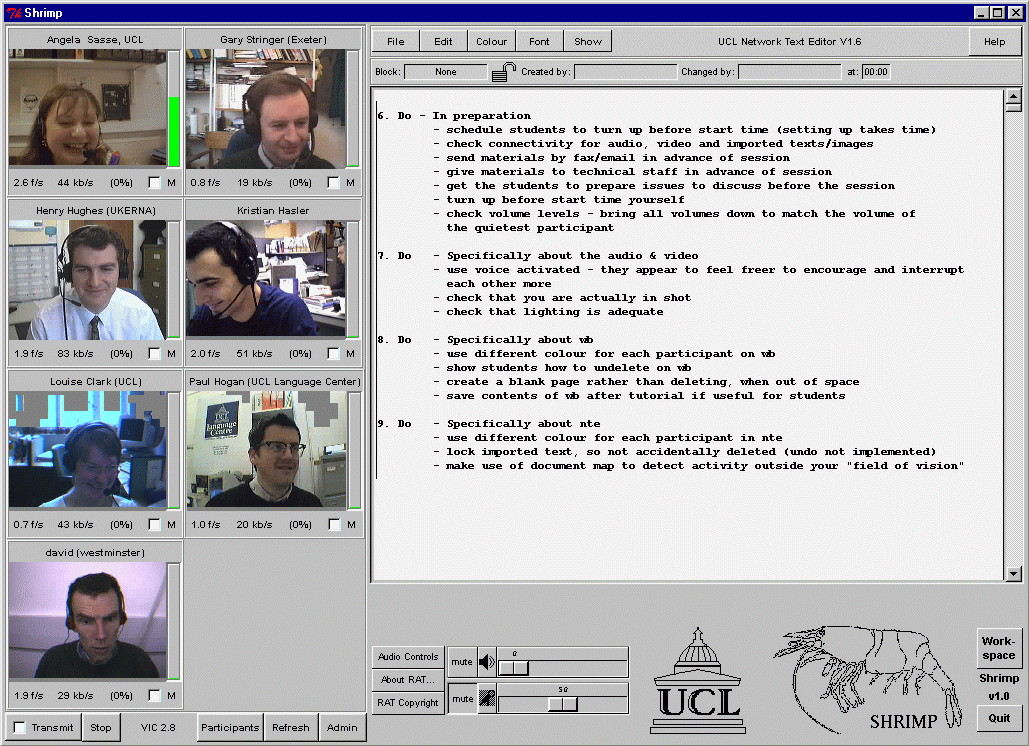Toggle mute checkbox for Henry Hughes

(154, 354)
